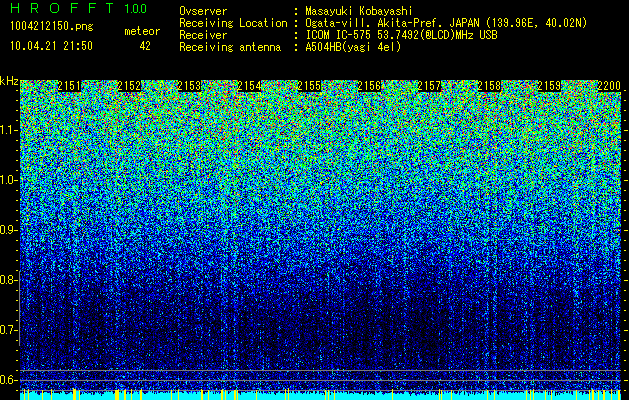Click the Receiver field label
The height and width of the screenshot is (400, 629).
click(203, 35)
